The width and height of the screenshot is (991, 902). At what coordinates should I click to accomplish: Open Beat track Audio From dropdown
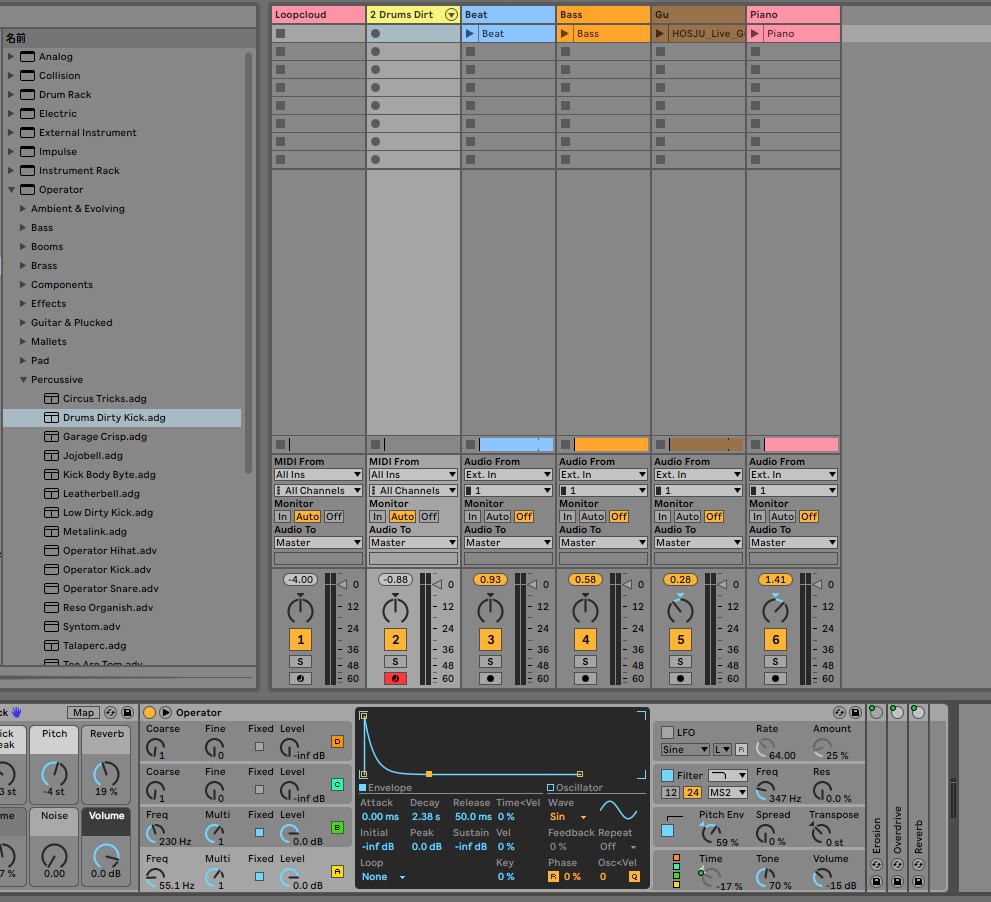pos(508,475)
